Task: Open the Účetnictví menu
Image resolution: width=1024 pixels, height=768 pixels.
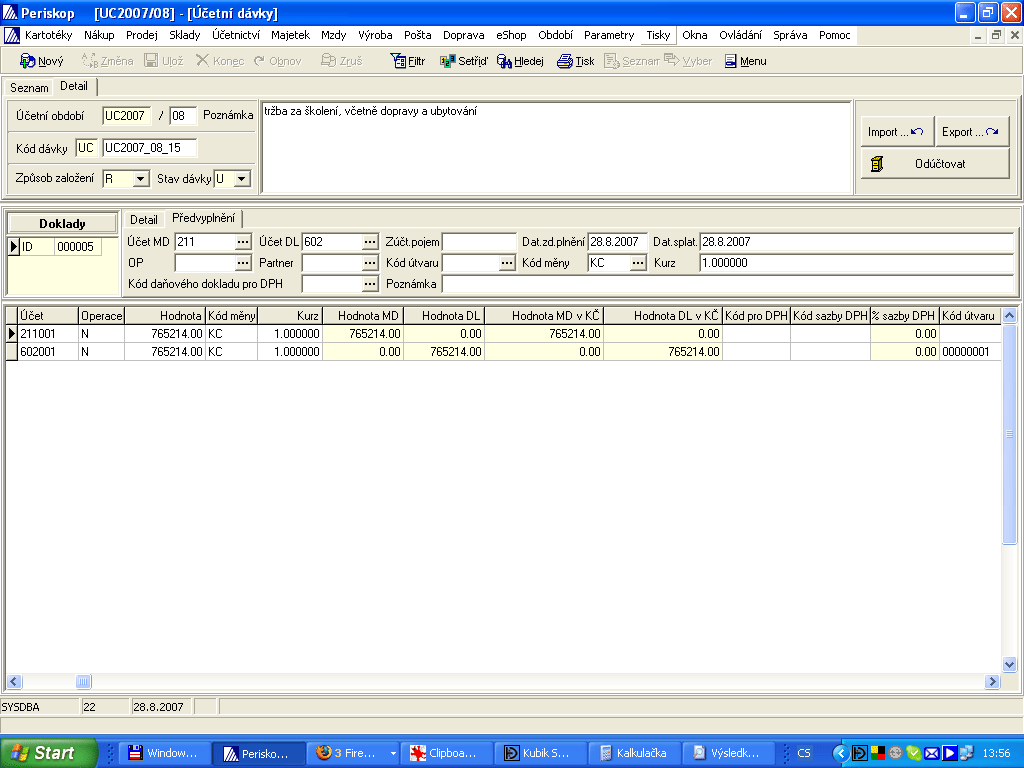Action: click(x=236, y=35)
